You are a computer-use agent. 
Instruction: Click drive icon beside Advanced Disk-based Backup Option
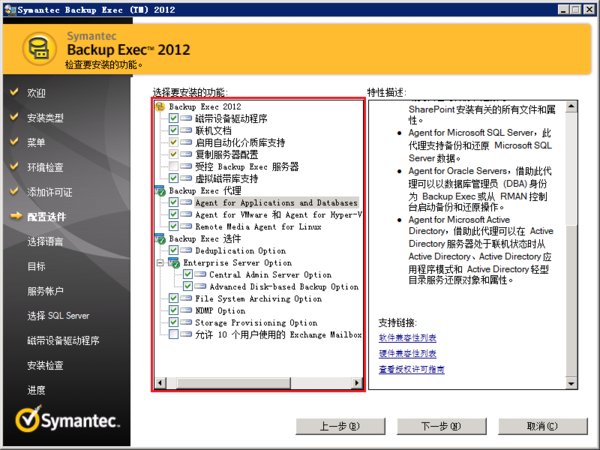coord(201,286)
